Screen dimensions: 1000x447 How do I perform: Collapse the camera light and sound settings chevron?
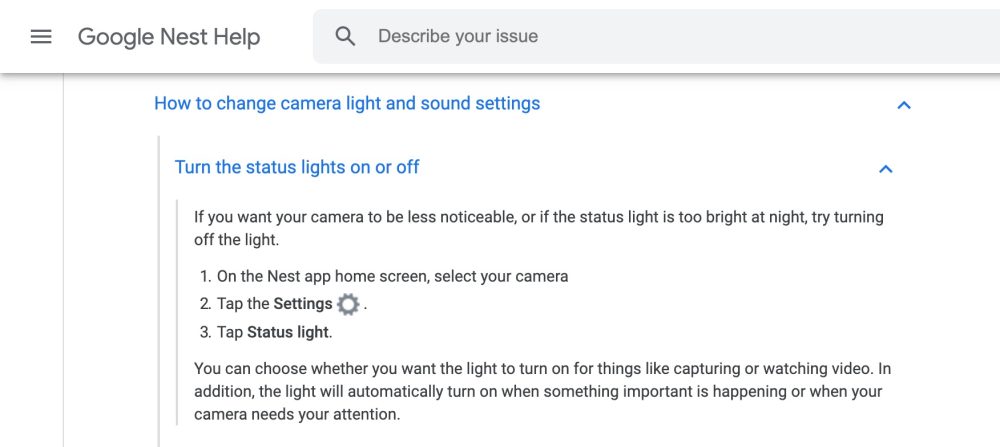904,105
